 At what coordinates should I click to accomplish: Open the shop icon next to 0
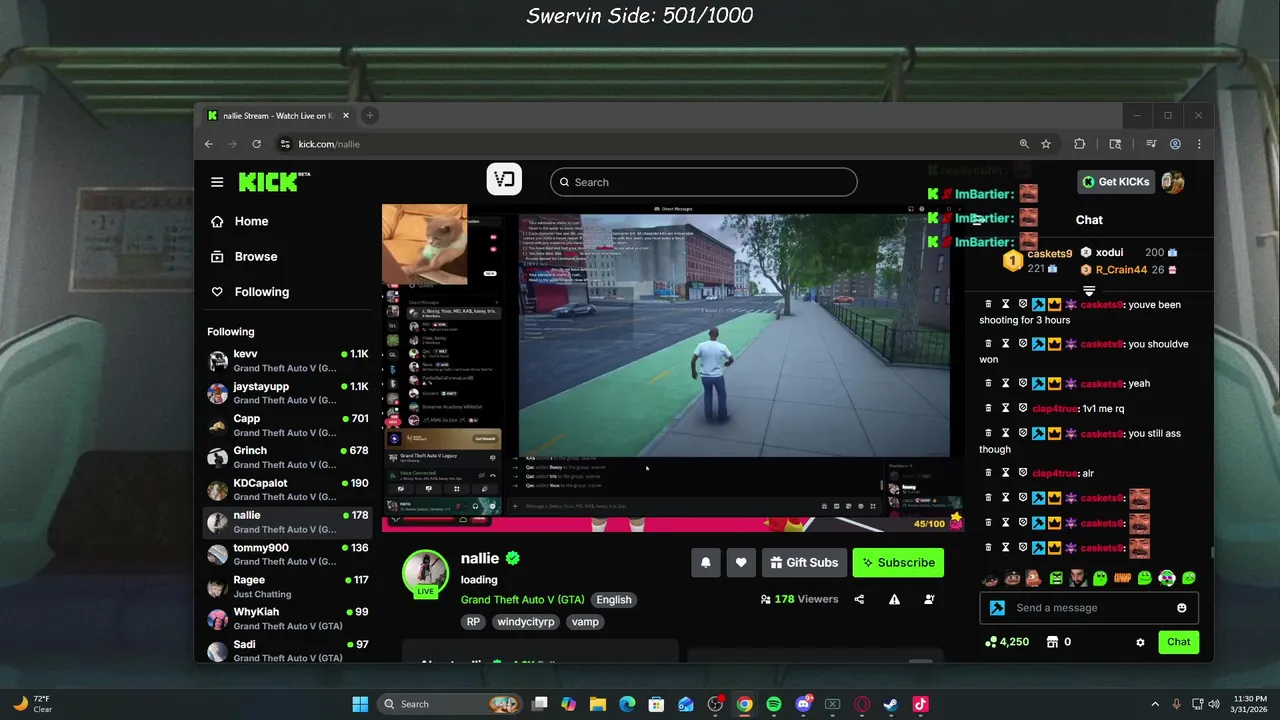(1051, 642)
